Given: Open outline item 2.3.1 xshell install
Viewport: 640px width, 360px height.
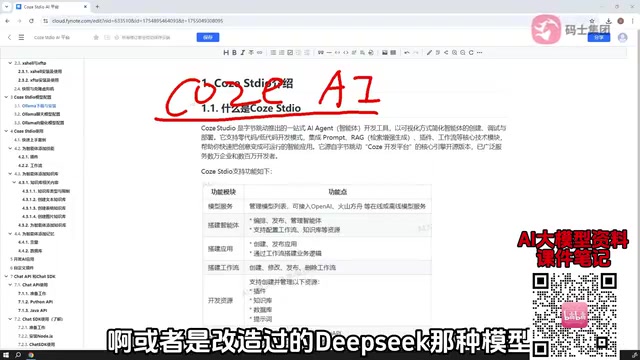Looking at the screenshot, I should pos(40,71).
